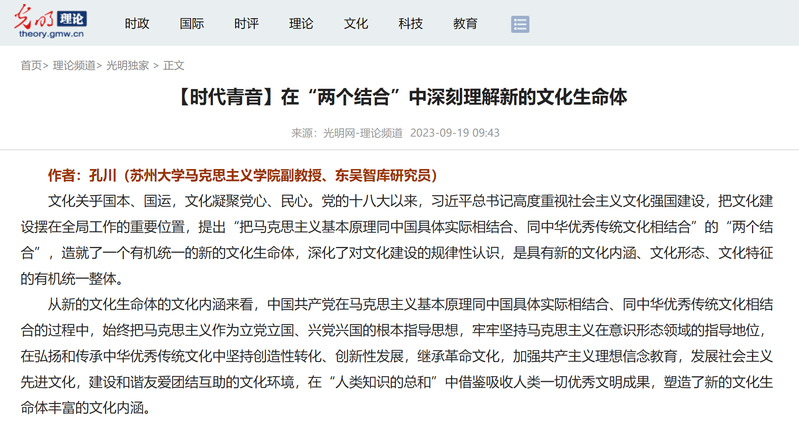Click the 光明 logo in the header
The width and height of the screenshot is (799, 422).
click(x=39, y=18)
